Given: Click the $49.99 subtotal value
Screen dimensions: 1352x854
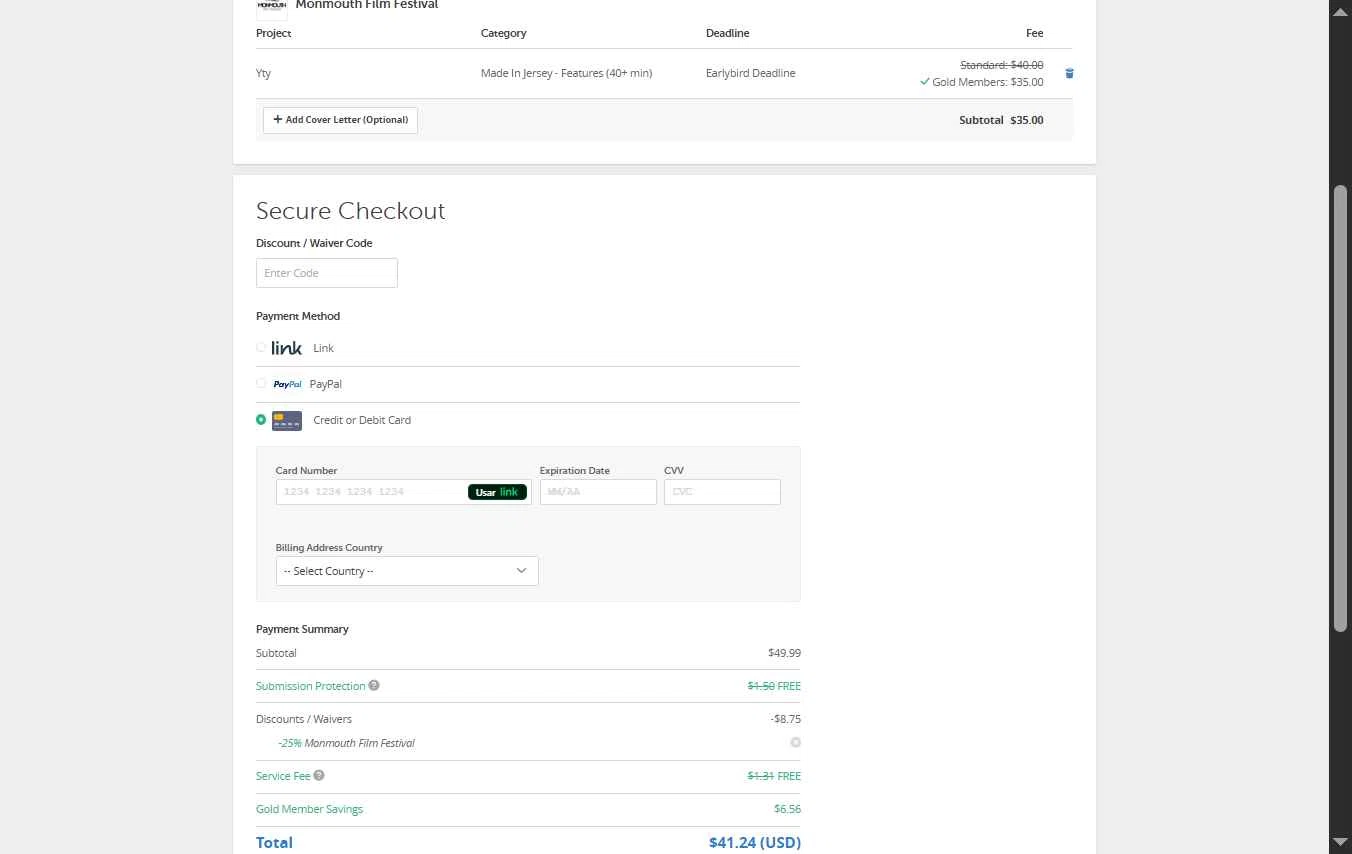Looking at the screenshot, I should pyautogui.click(x=784, y=653).
